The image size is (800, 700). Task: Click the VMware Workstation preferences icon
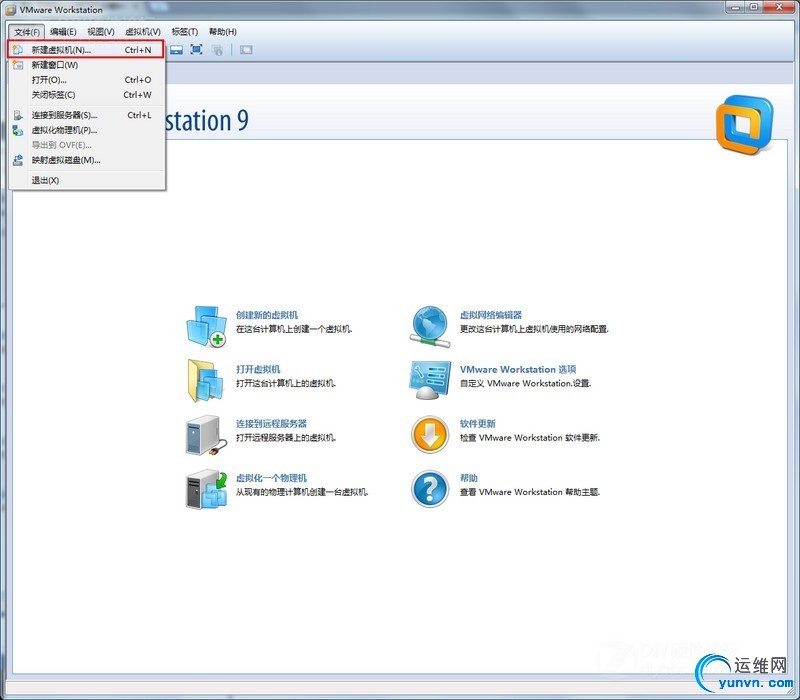pos(430,381)
